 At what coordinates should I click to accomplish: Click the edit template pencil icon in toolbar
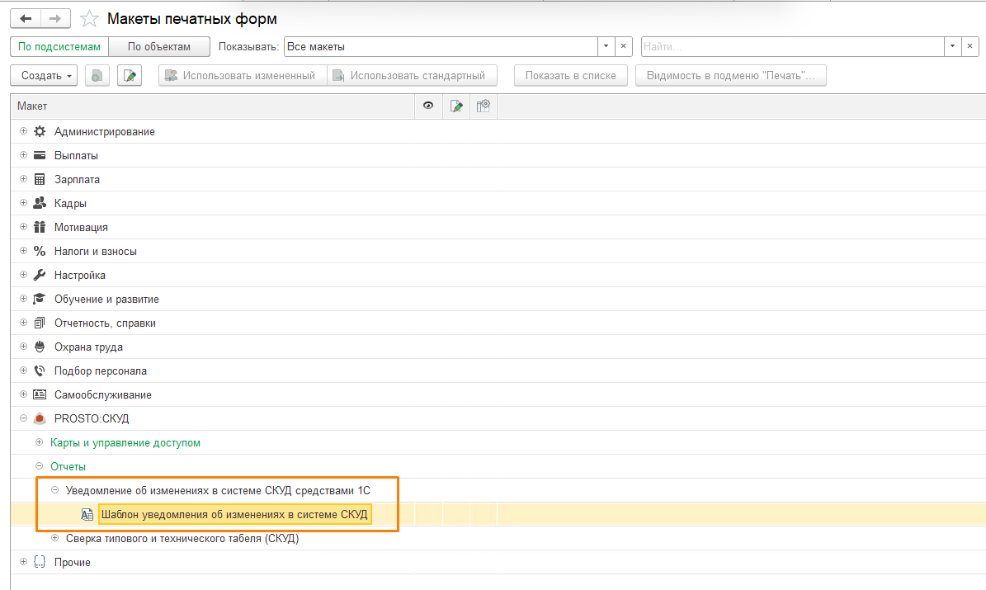click(x=131, y=76)
